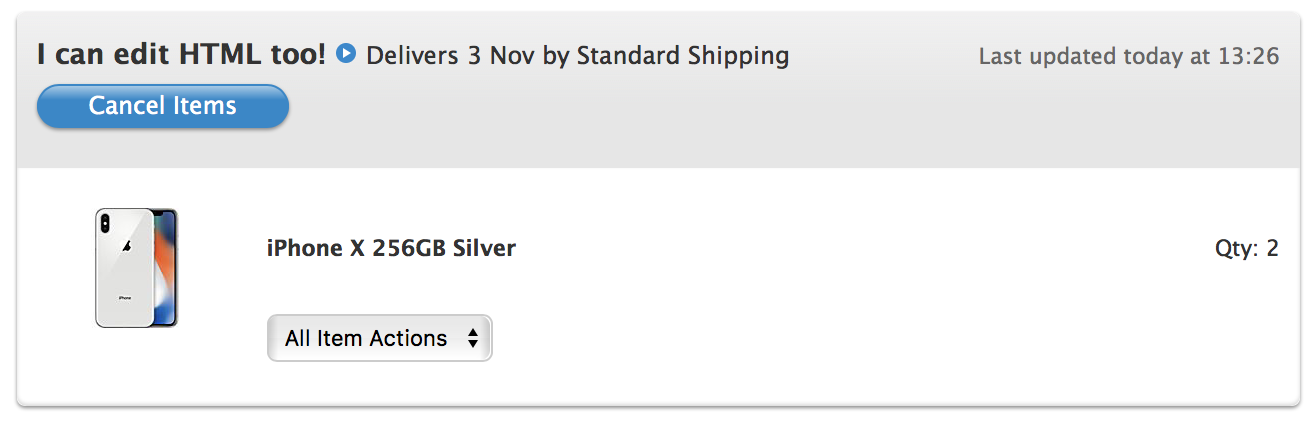Click the Apple logo on the iPhone image
1316x424 pixels.
(x=125, y=246)
